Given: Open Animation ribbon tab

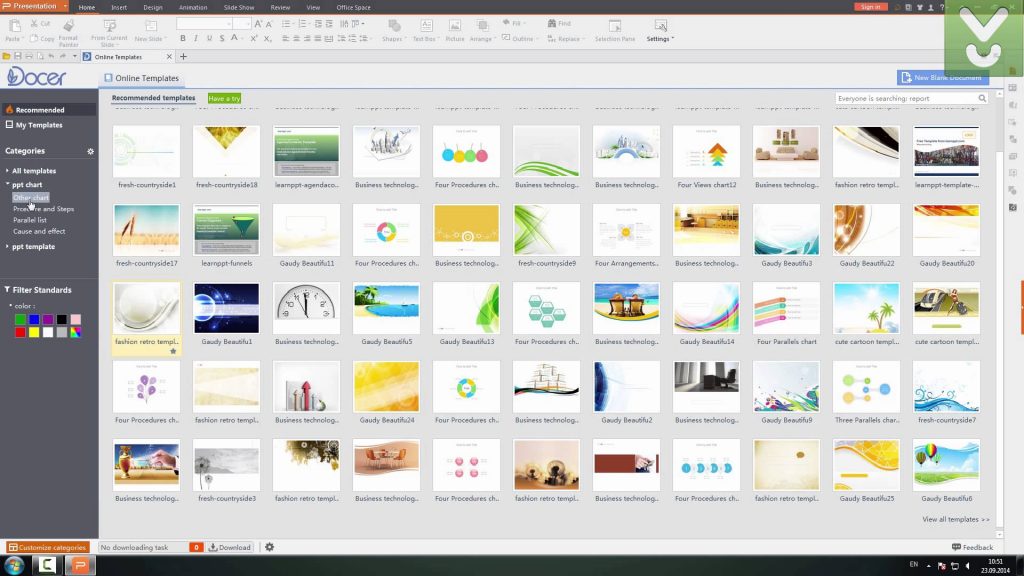Looking at the screenshot, I should click(193, 7).
